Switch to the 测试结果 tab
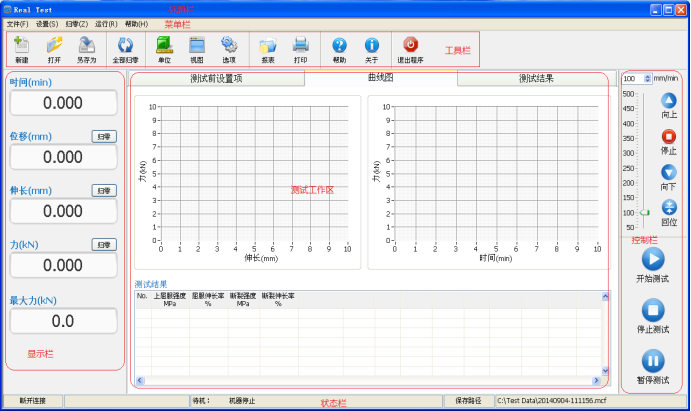This screenshot has width=691, height=411. (x=535, y=78)
